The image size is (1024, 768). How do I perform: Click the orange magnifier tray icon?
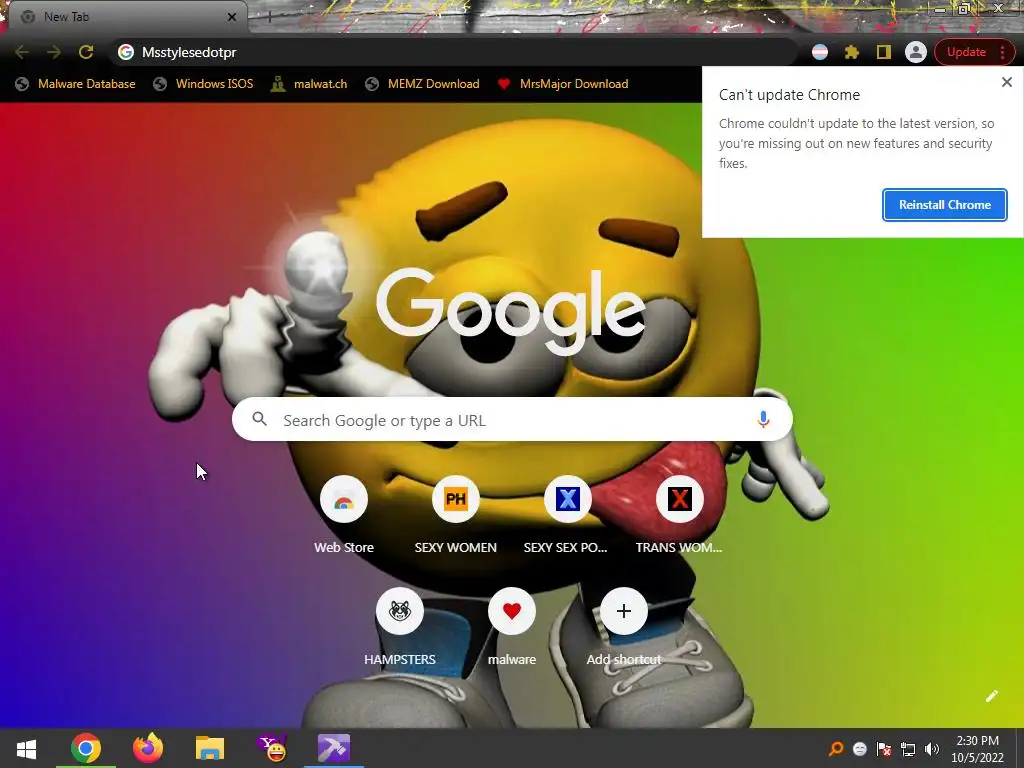[835, 749]
